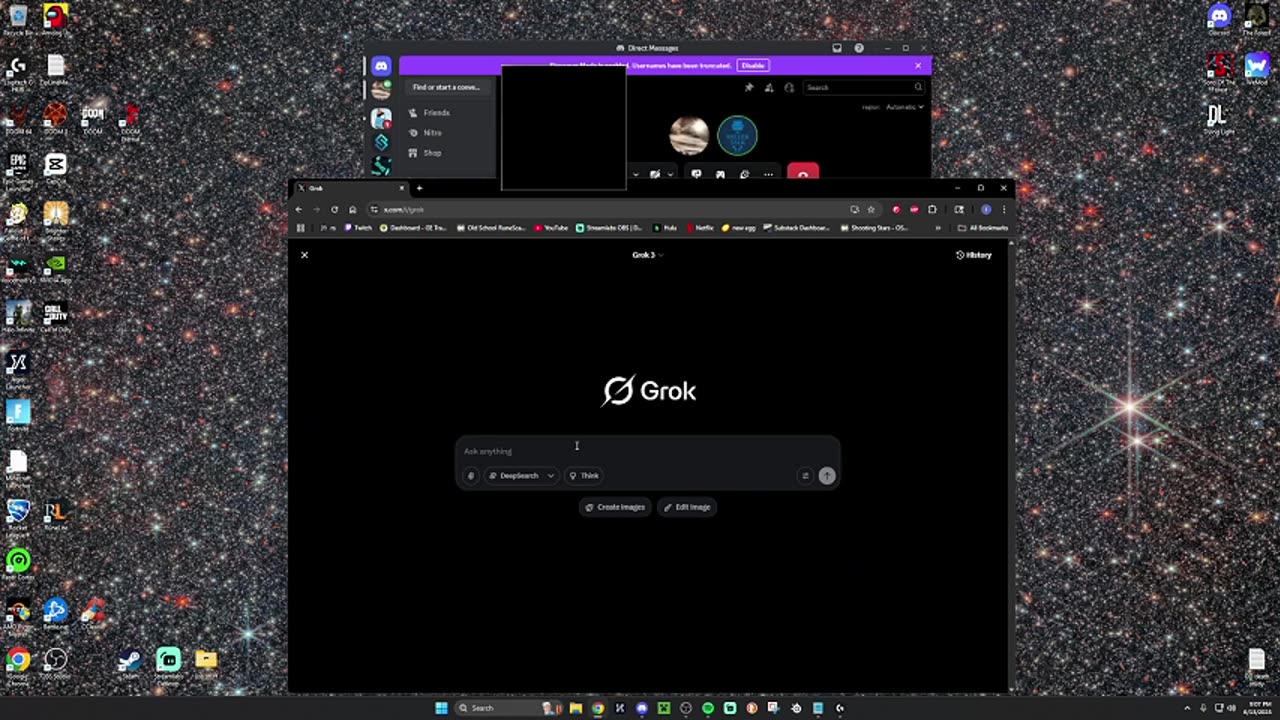This screenshot has width=1280, height=720.
Task: Click Chrome back arrow
Action: click(298, 210)
